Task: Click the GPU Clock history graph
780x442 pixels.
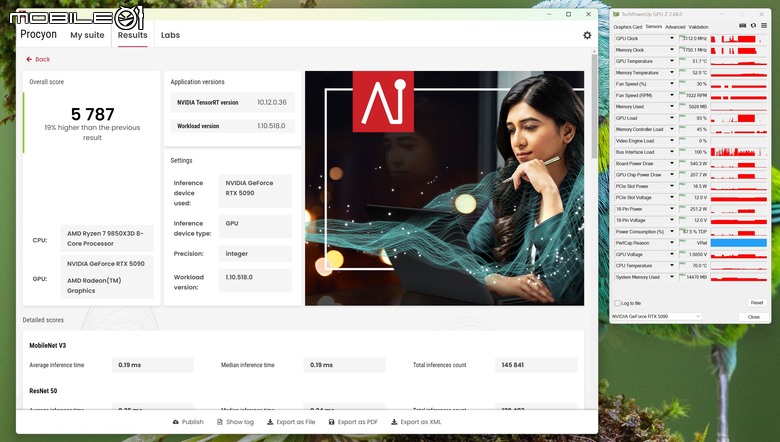Action: [x=739, y=38]
